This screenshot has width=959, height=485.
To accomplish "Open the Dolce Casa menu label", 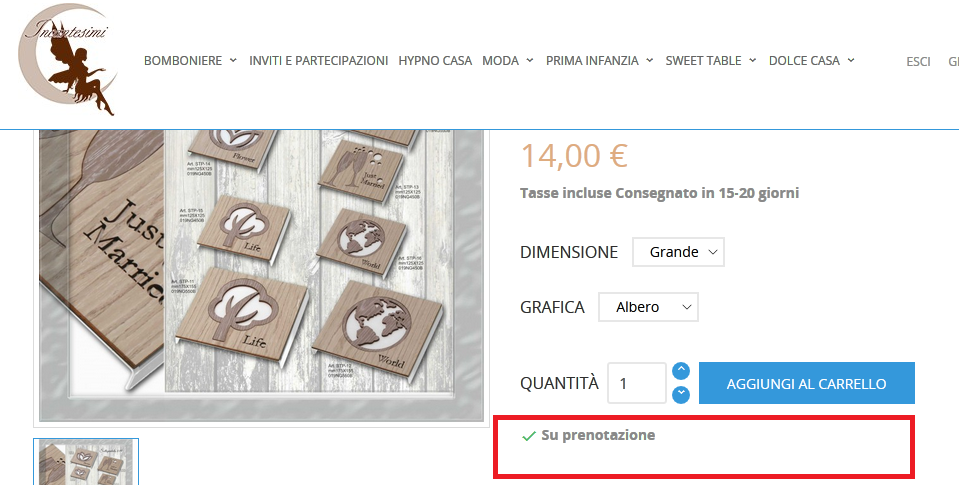I will (804, 61).
